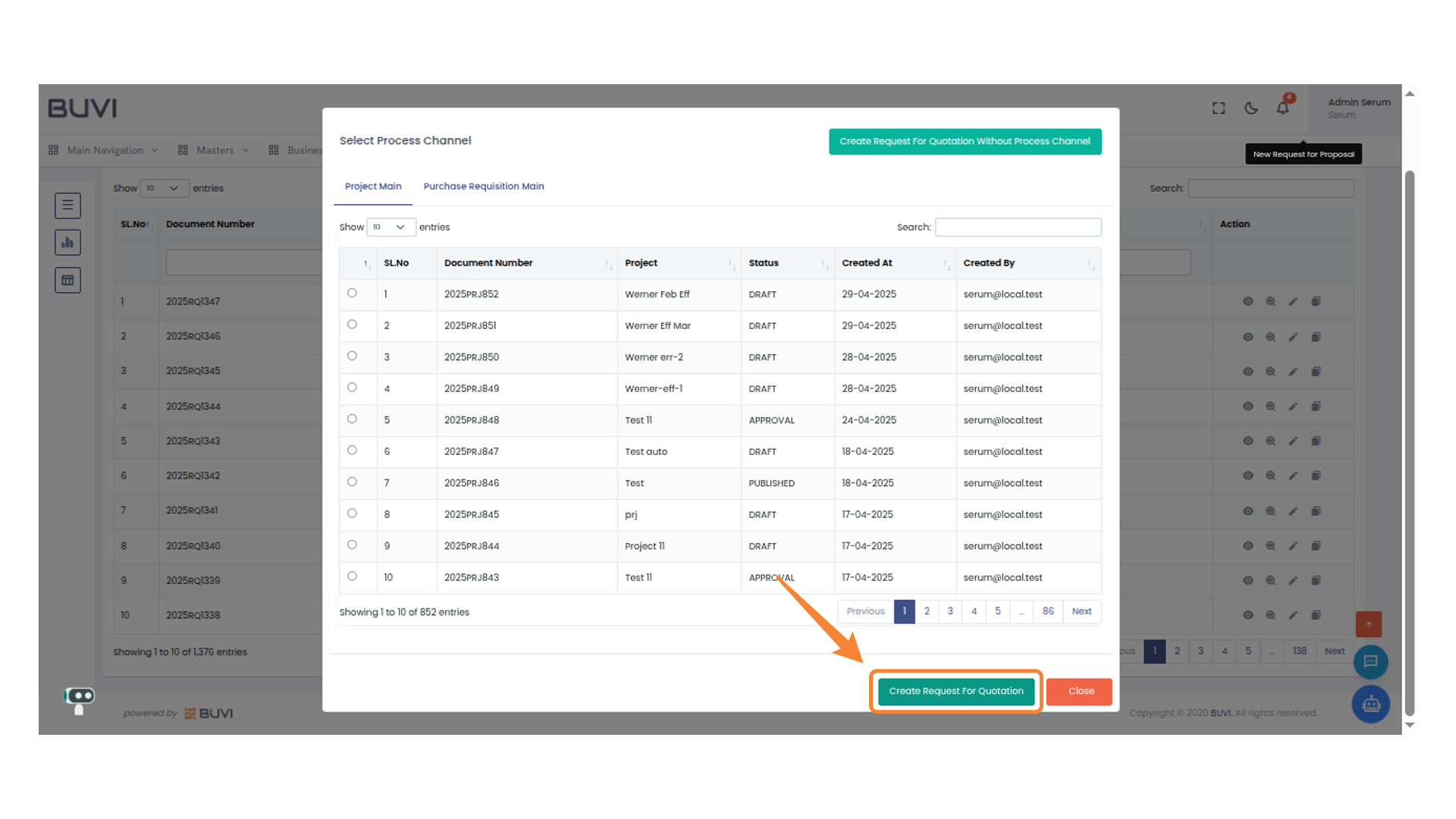Select the radio button for 2025PRJ852

[x=351, y=293]
